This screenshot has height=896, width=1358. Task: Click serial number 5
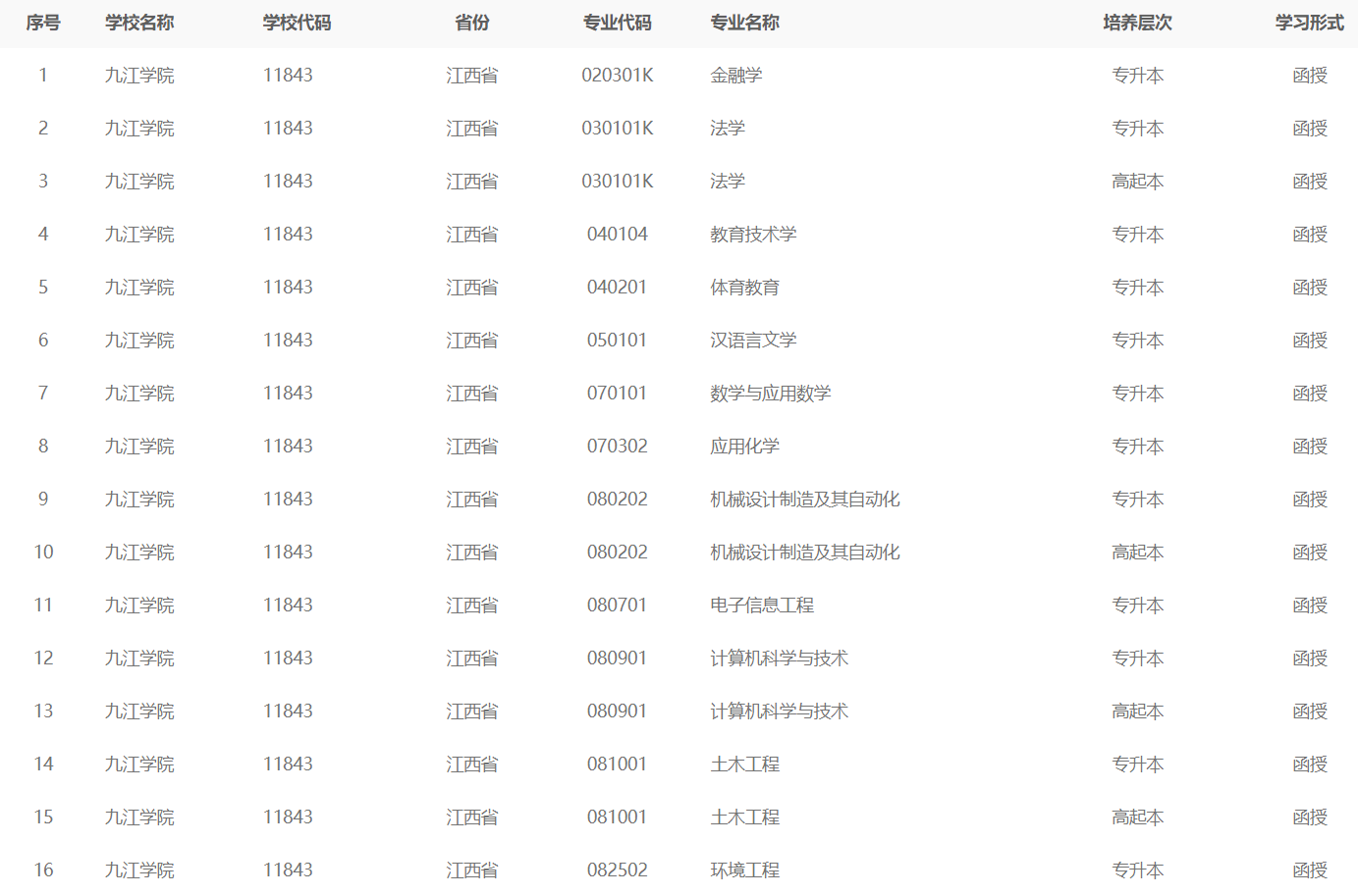[x=43, y=288]
